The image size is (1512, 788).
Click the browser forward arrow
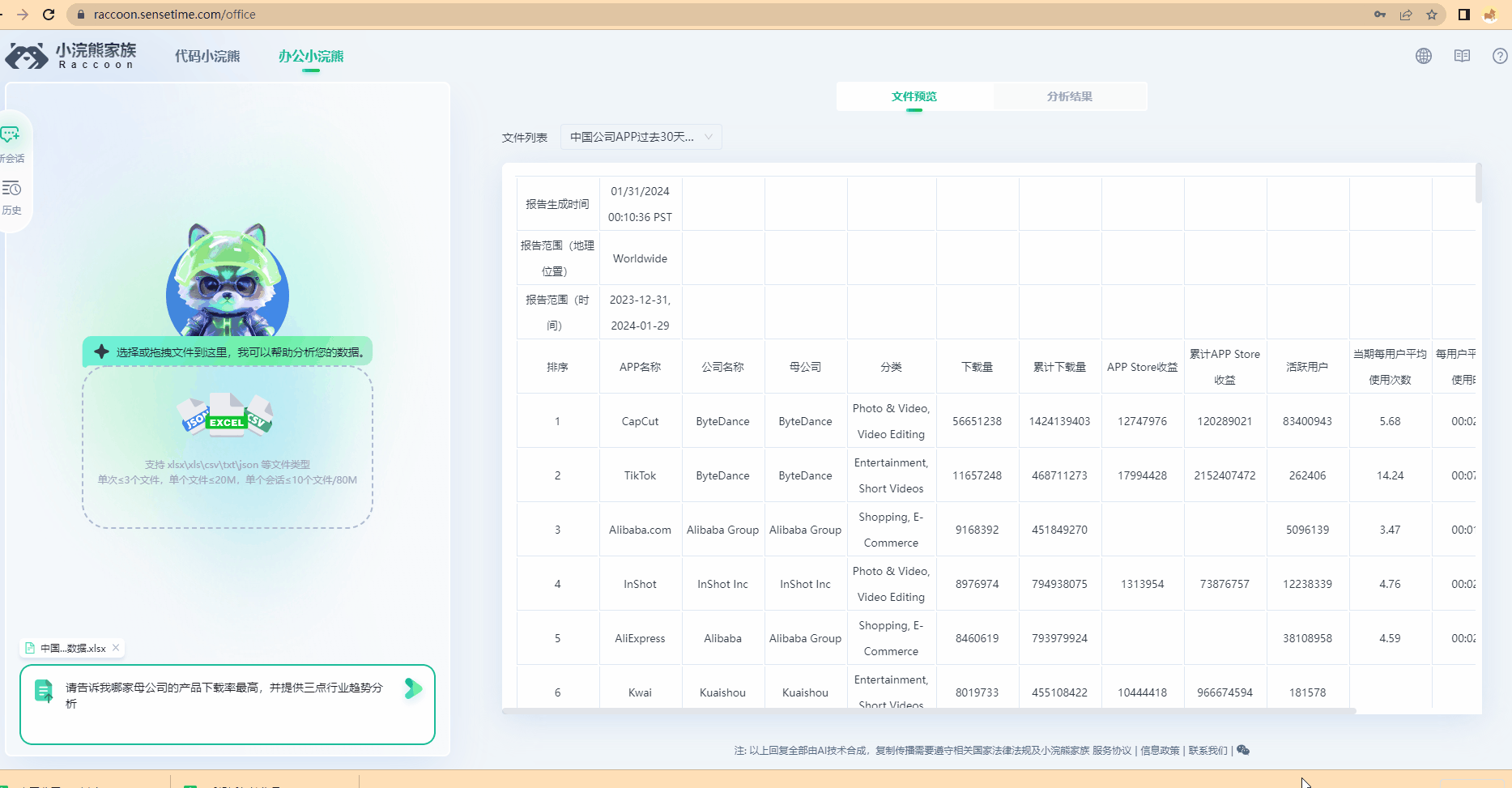click(23, 15)
